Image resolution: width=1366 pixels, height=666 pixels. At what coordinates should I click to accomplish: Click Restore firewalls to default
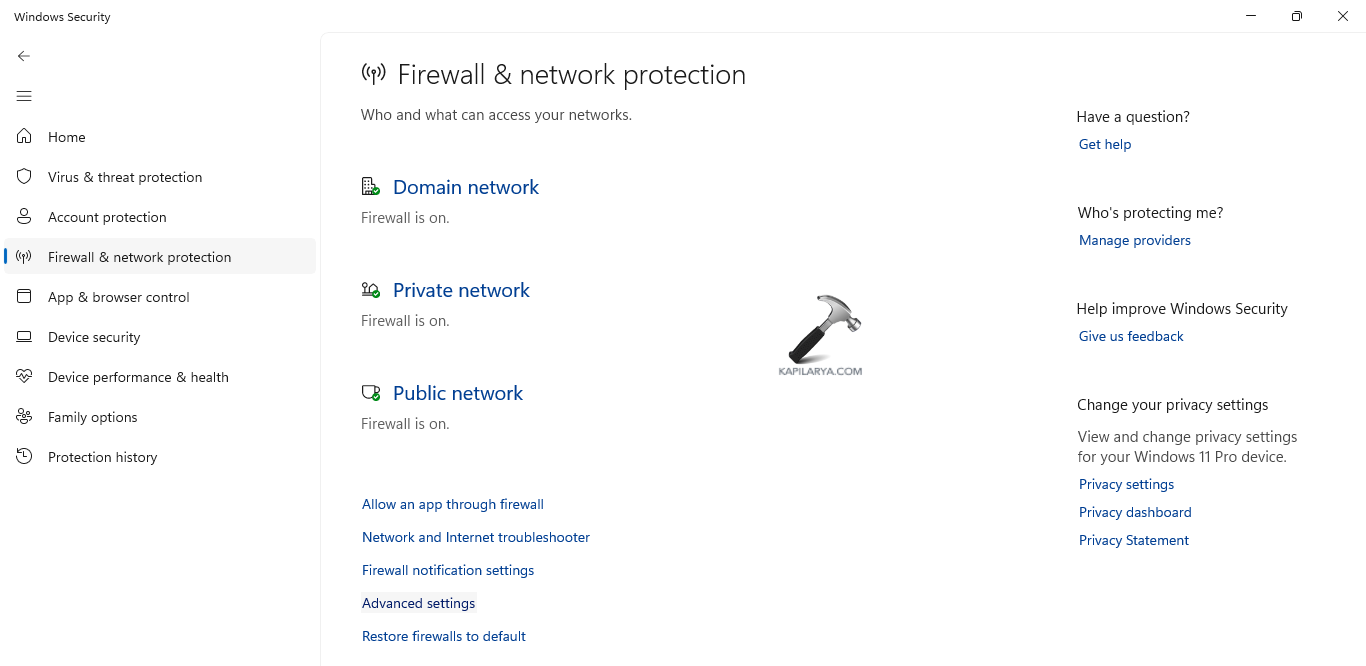click(444, 636)
